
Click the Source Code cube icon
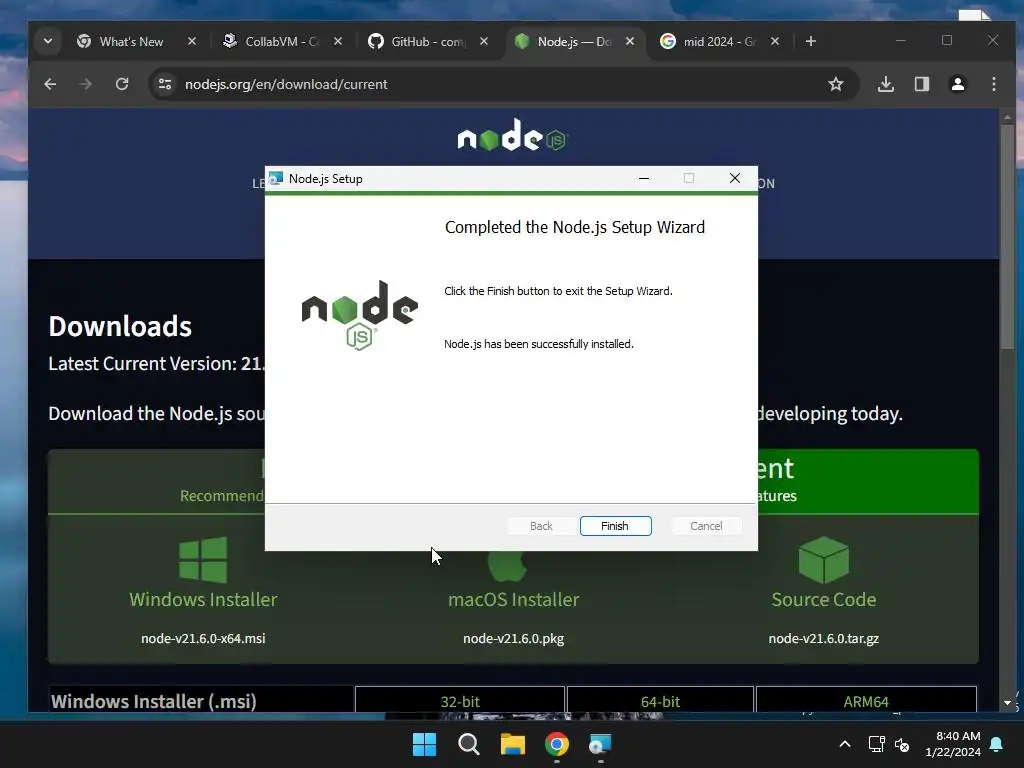coord(824,560)
